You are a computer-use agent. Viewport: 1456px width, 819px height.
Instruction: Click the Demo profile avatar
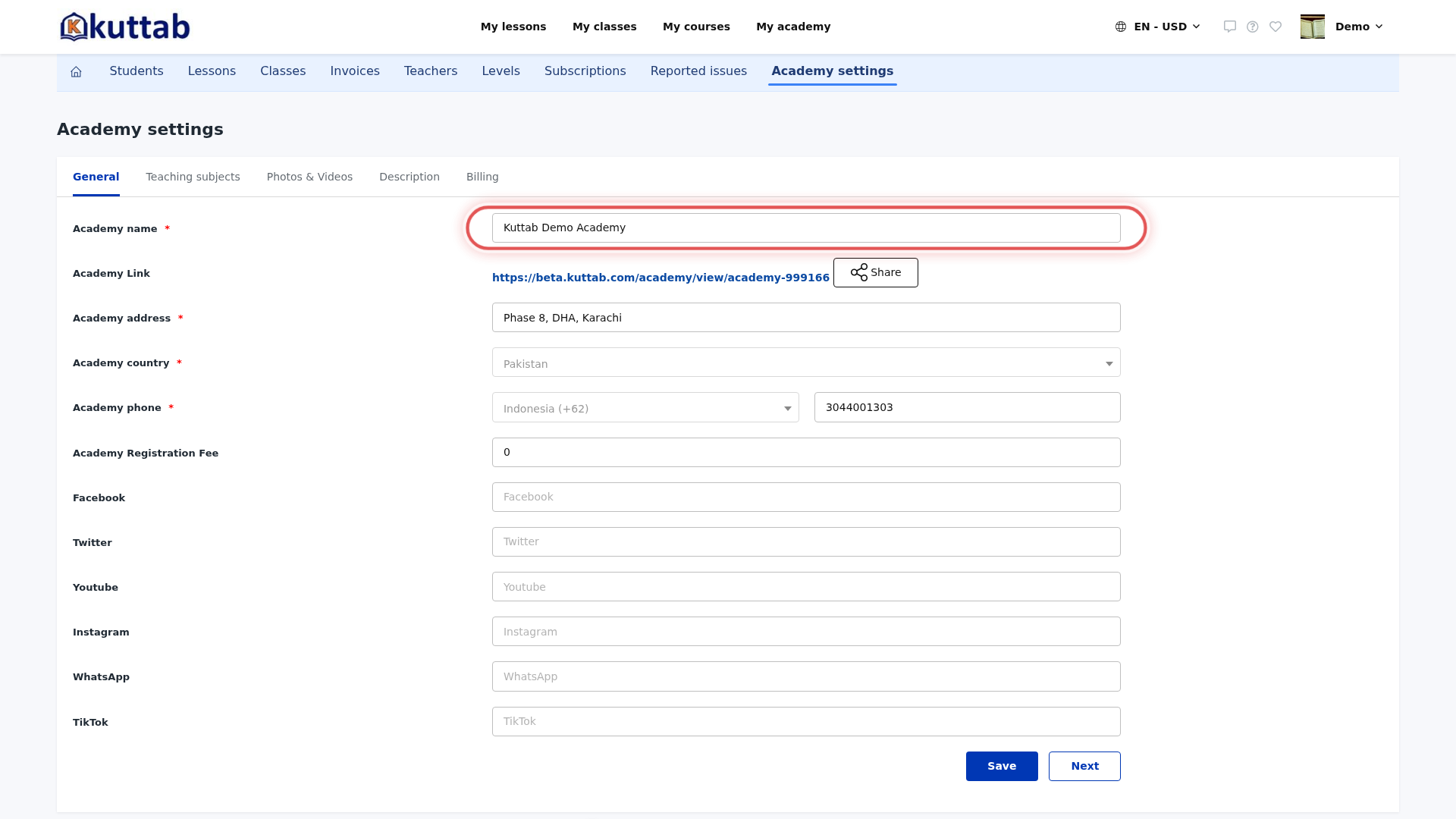(x=1313, y=27)
